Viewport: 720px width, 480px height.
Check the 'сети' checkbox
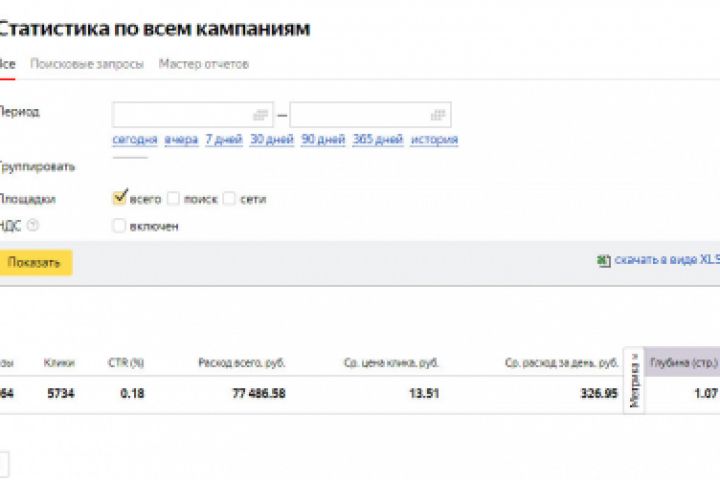(x=230, y=198)
